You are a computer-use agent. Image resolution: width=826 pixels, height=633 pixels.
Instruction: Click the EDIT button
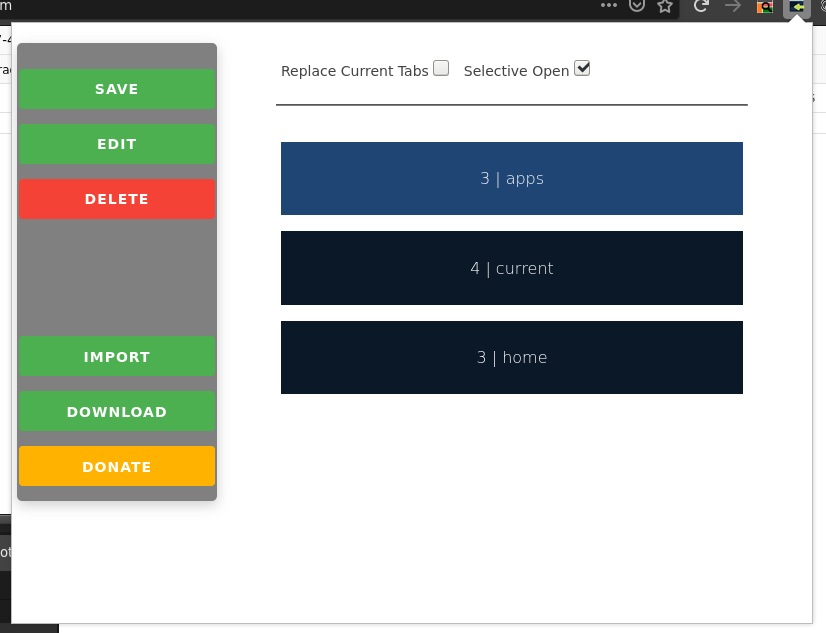[117, 144]
